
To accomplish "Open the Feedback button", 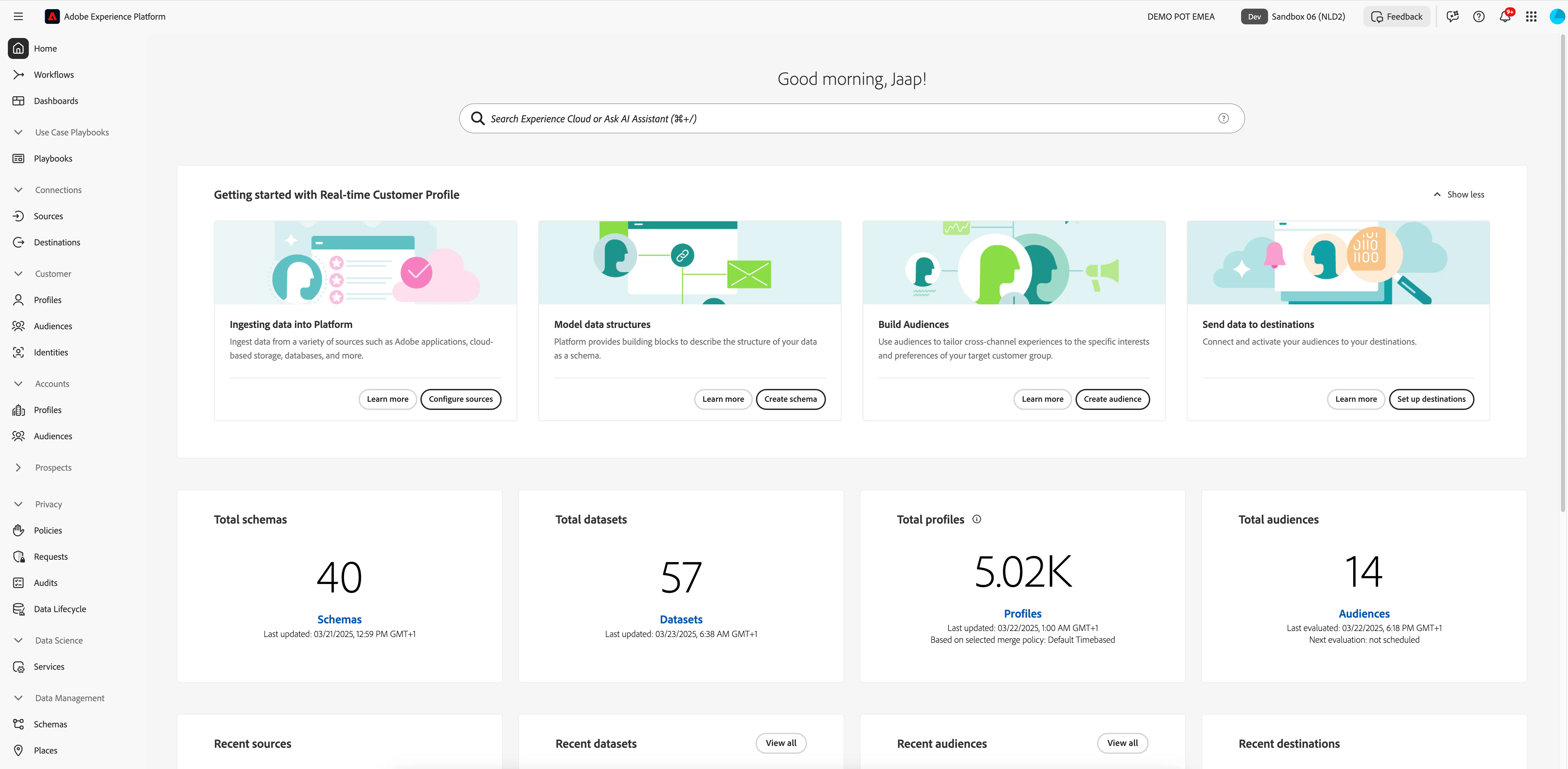I will 1396,17.
